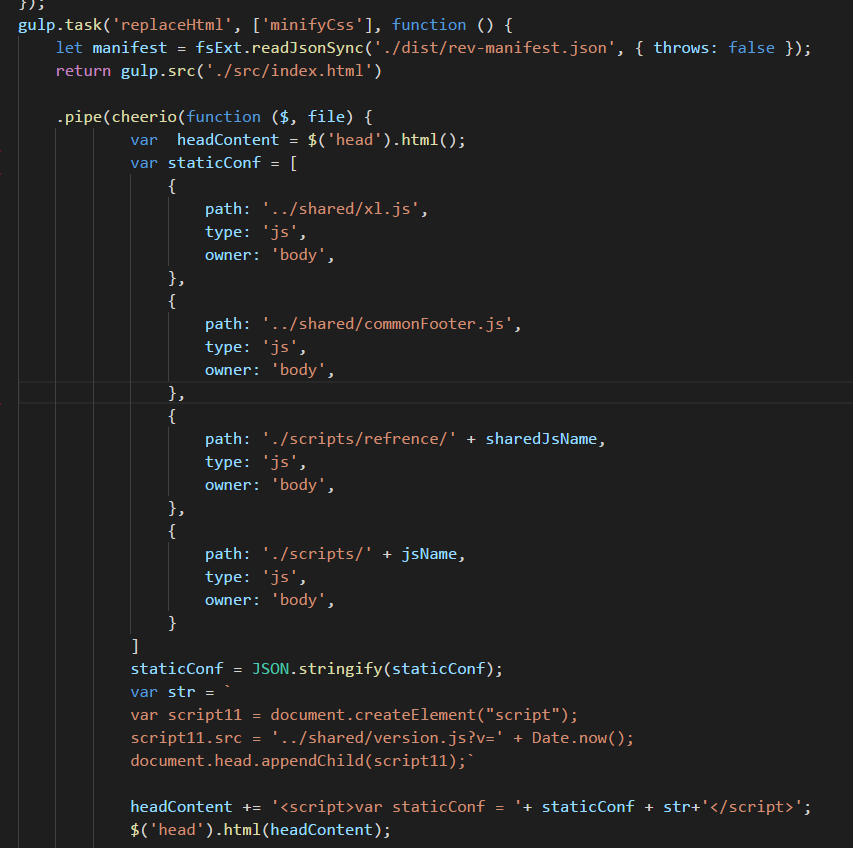
Task: Click the 'replaceHtml' task name string
Action: point(172,25)
